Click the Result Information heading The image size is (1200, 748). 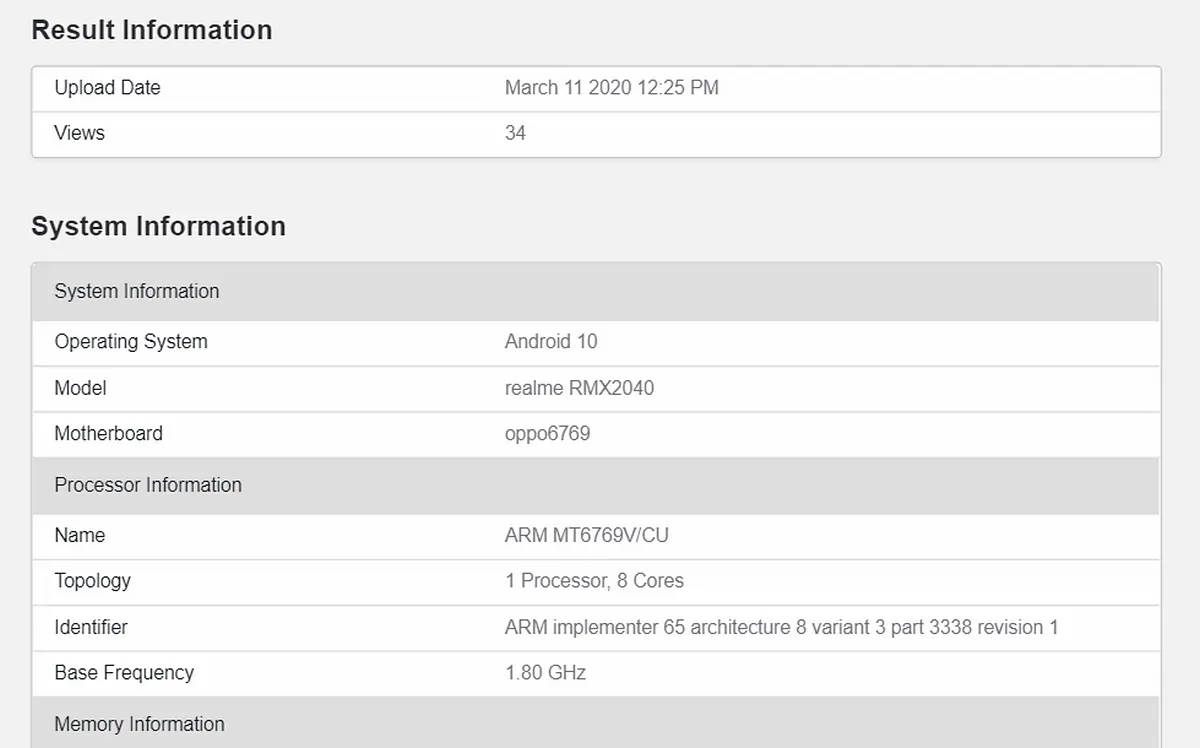(x=151, y=30)
